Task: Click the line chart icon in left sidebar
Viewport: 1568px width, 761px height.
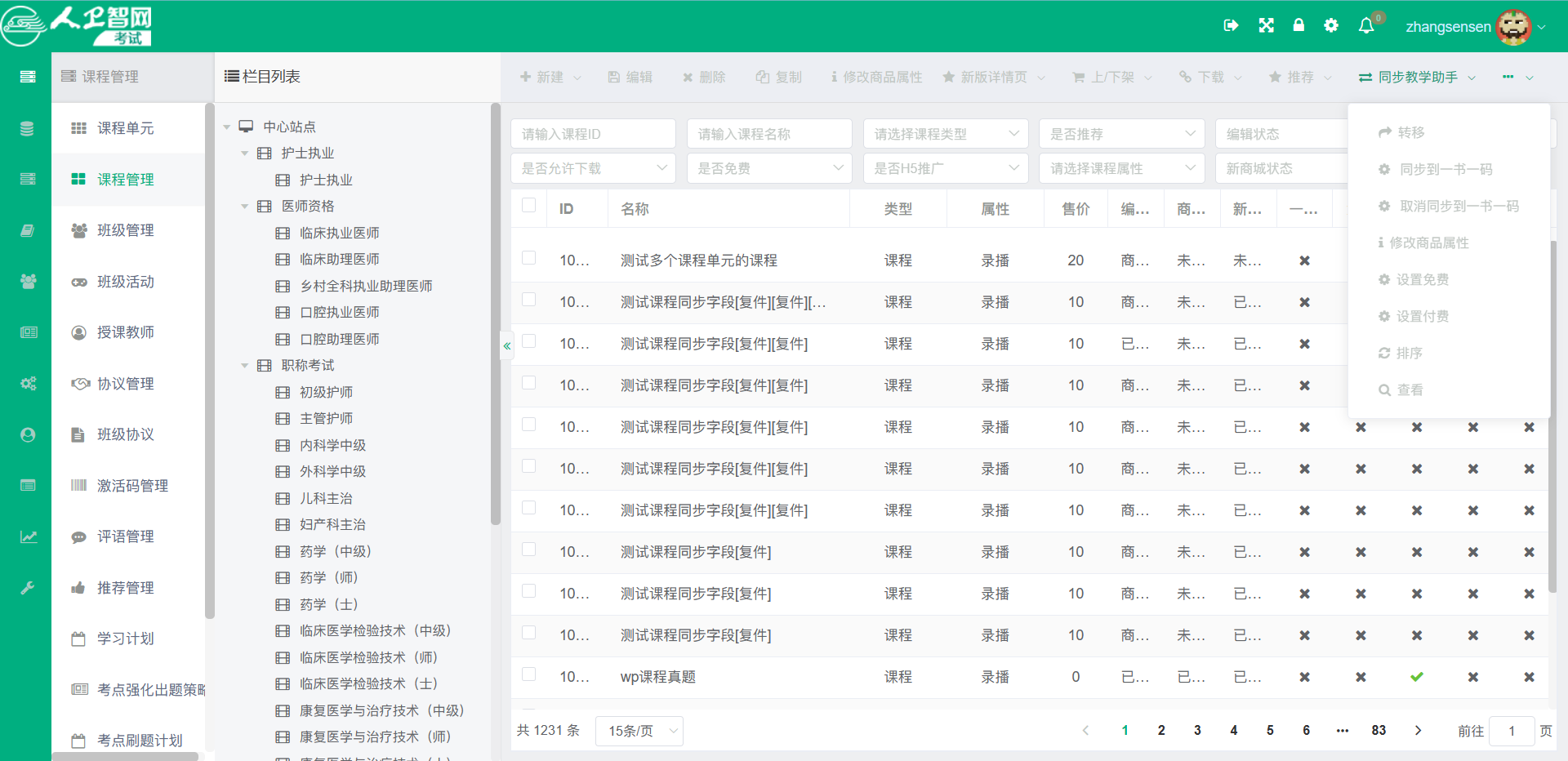Action: coord(28,536)
